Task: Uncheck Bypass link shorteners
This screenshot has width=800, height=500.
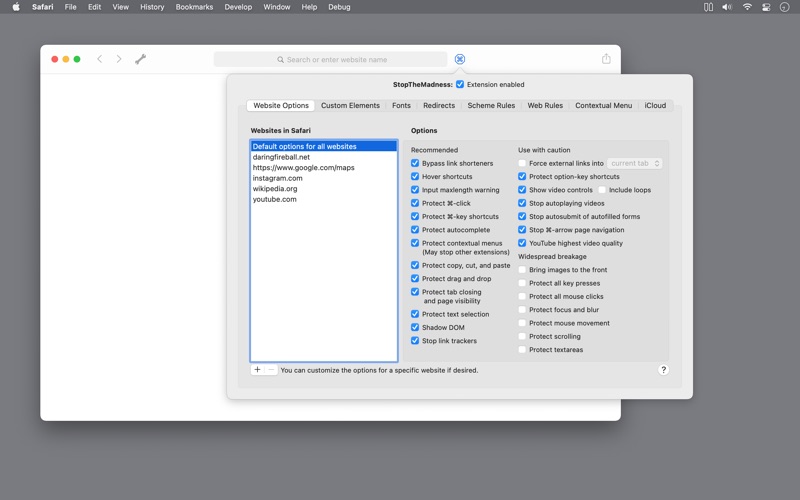Action: [415, 163]
